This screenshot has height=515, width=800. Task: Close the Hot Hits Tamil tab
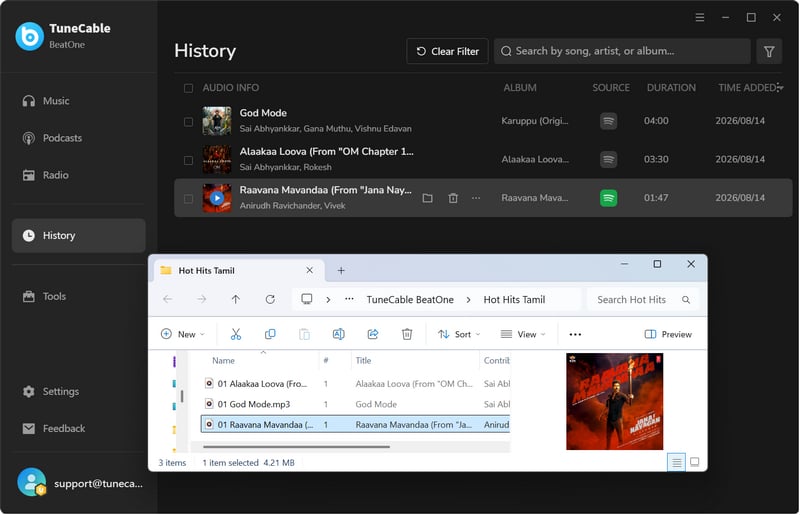pyautogui.click(x=309, y=271)
